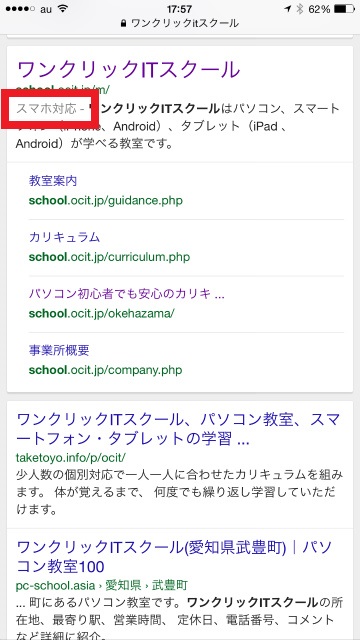
Task: Tap the battery icon in status bar
Action: (344, 9)
